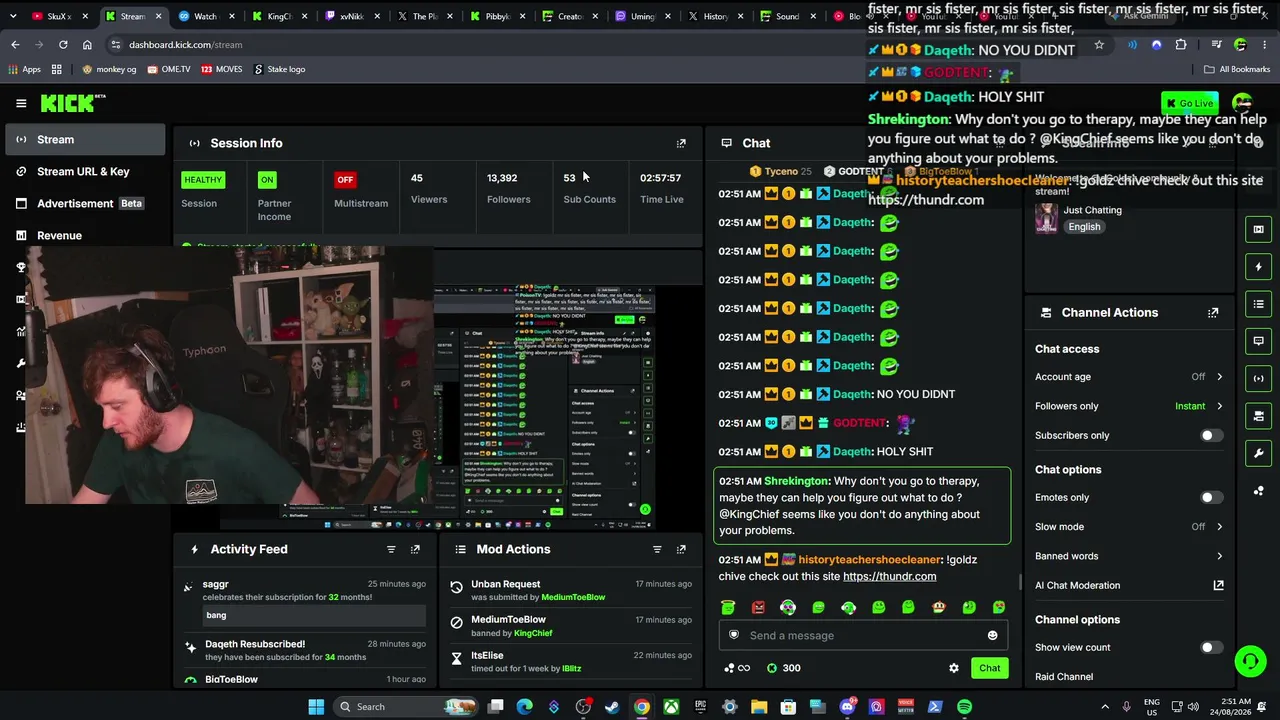Click the Daqeth Resubscribed! activity entry
Image resolution: width=1280 pixels, height=720 pixels.
coord(305,650)
